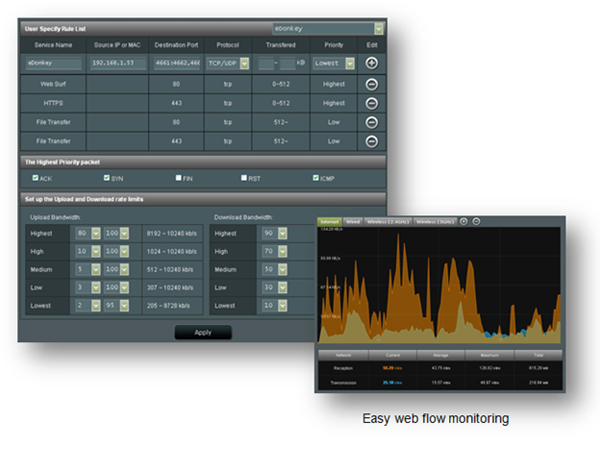
Task: Click the Source IP or MAC field
Action: point(118,62)
